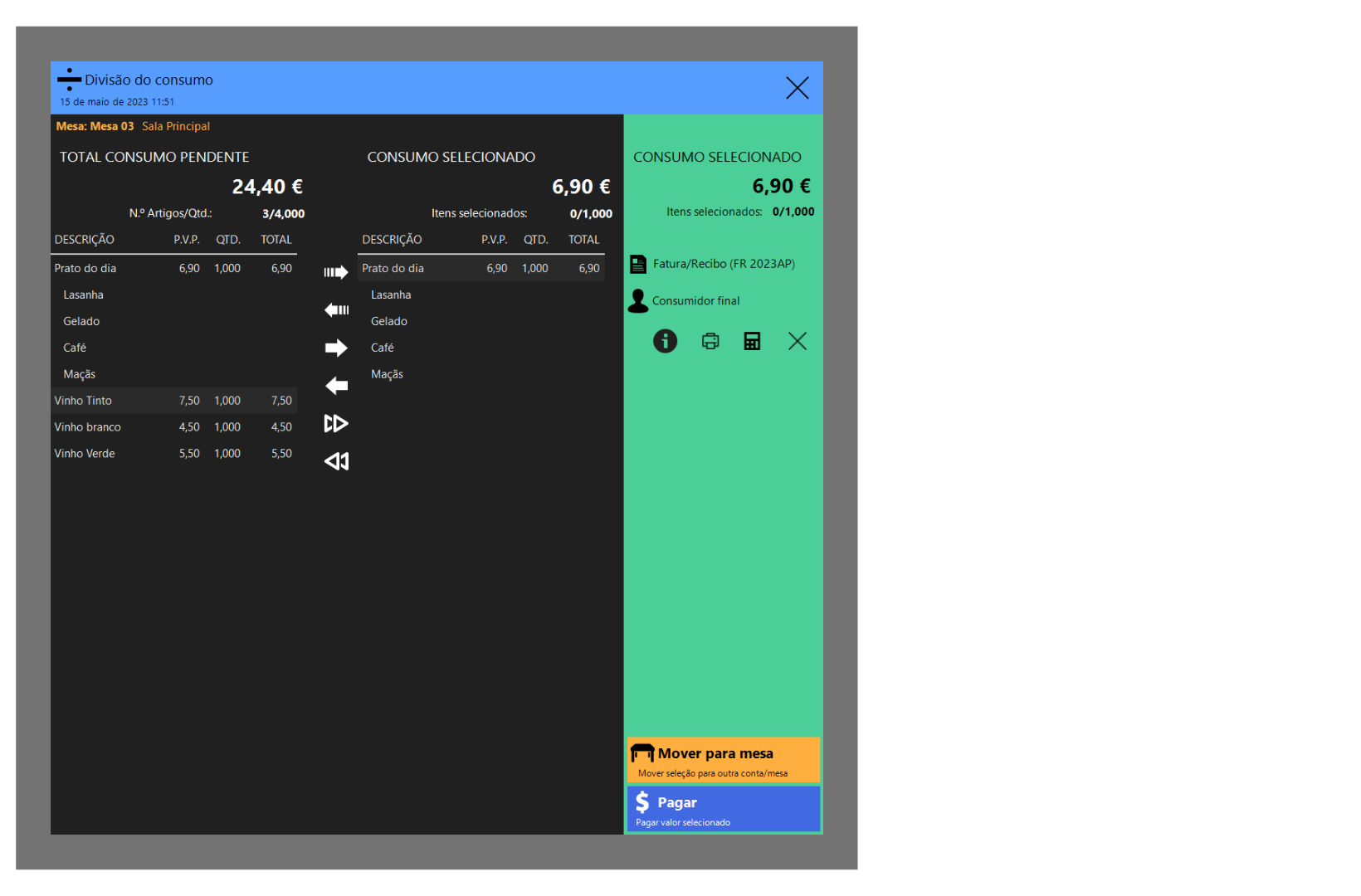Select Prato do dia in selected consumption
Viewport: 1361px width, 896px height.
pos(480,269)
